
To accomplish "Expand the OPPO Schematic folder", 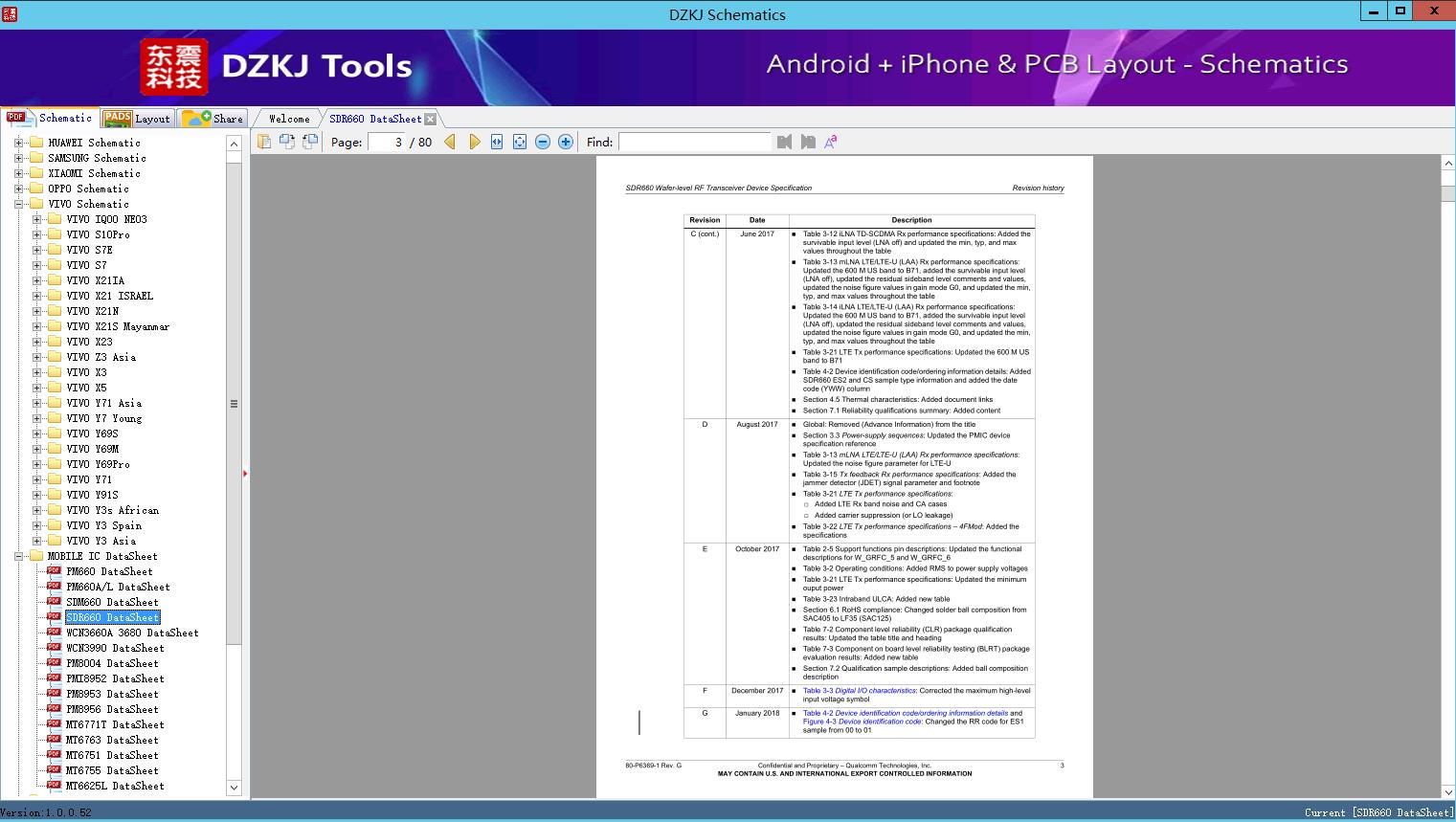I will [x=18, y=189].
